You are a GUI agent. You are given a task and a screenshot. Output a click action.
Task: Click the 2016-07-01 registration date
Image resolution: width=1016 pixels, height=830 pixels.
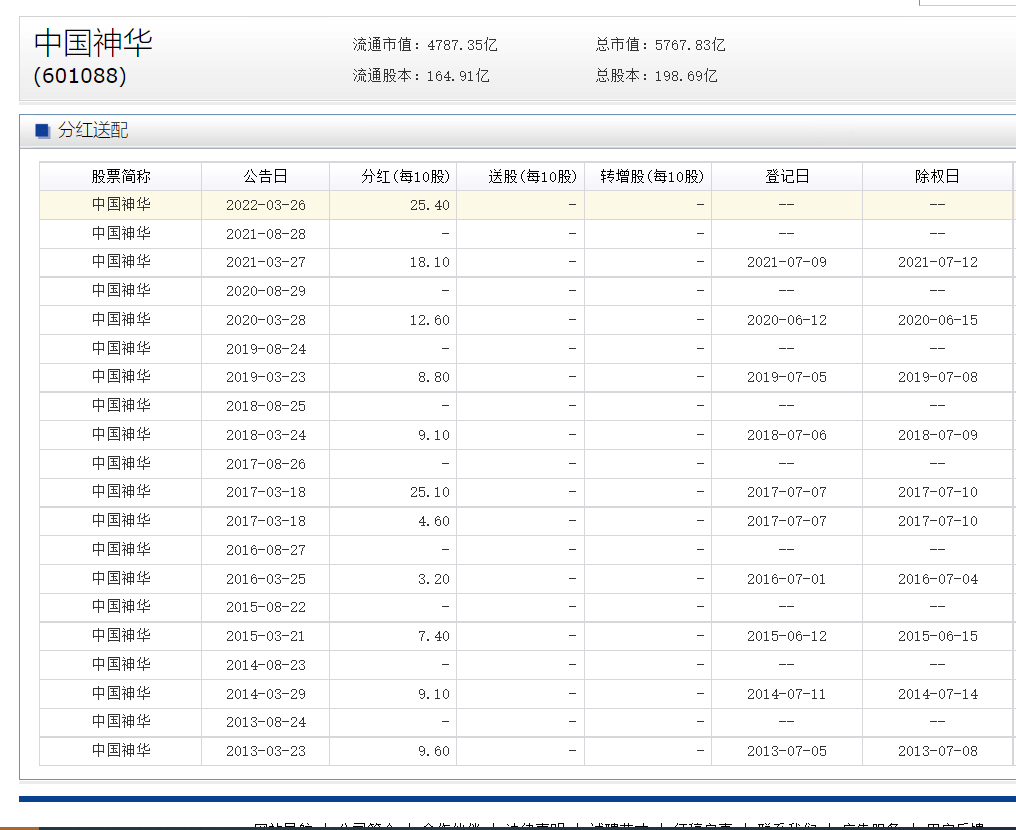pyautogui.click(x=787, y=579)
